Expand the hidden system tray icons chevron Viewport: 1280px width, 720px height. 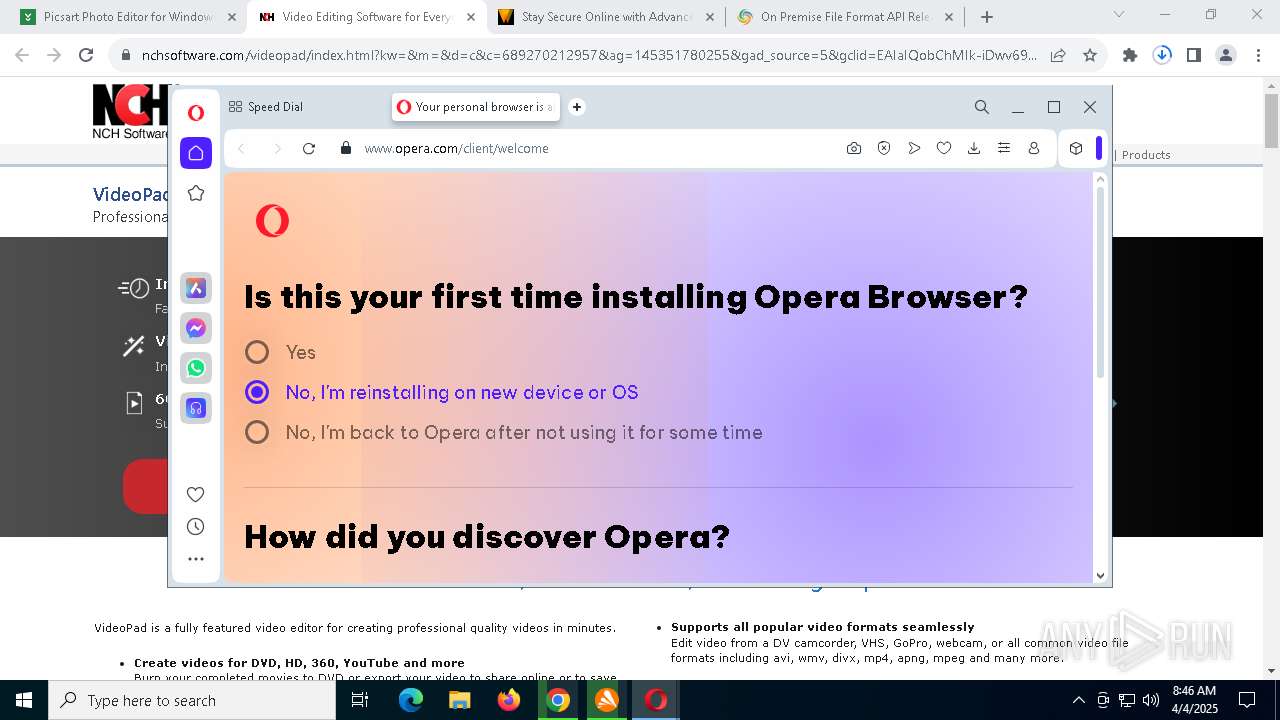(x=1078, y=700)
